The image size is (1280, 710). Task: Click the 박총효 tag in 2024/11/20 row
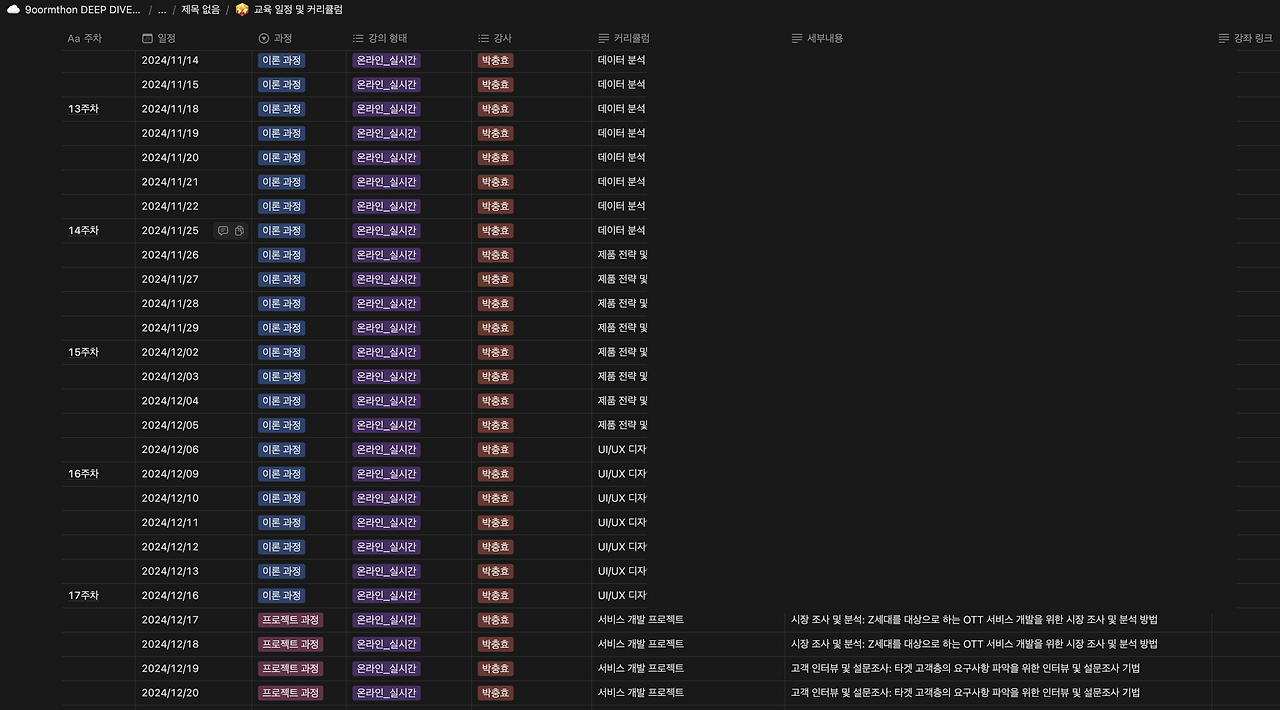pos(495,158)
